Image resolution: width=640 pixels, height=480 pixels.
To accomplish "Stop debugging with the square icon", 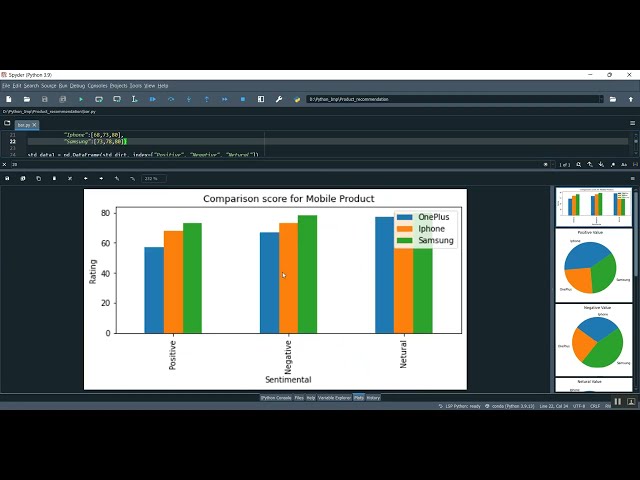I will click(243, 99).
